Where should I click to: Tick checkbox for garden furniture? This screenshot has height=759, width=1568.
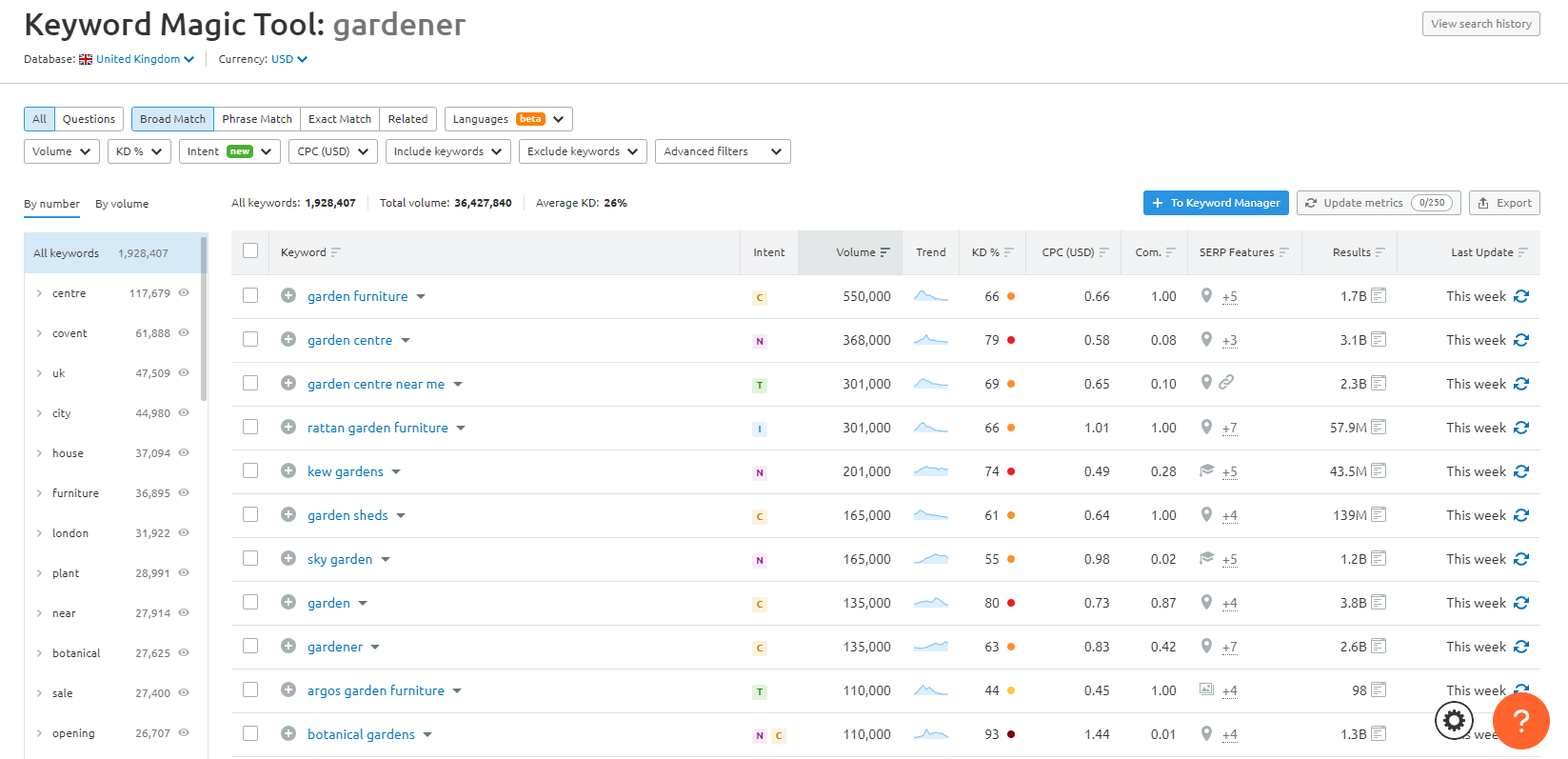click(x=250, y=295)
